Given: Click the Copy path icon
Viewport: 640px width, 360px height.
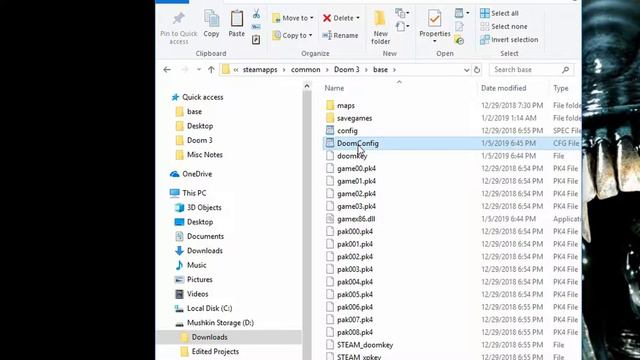Looking at the screenshot, I should tap(256, 27).
